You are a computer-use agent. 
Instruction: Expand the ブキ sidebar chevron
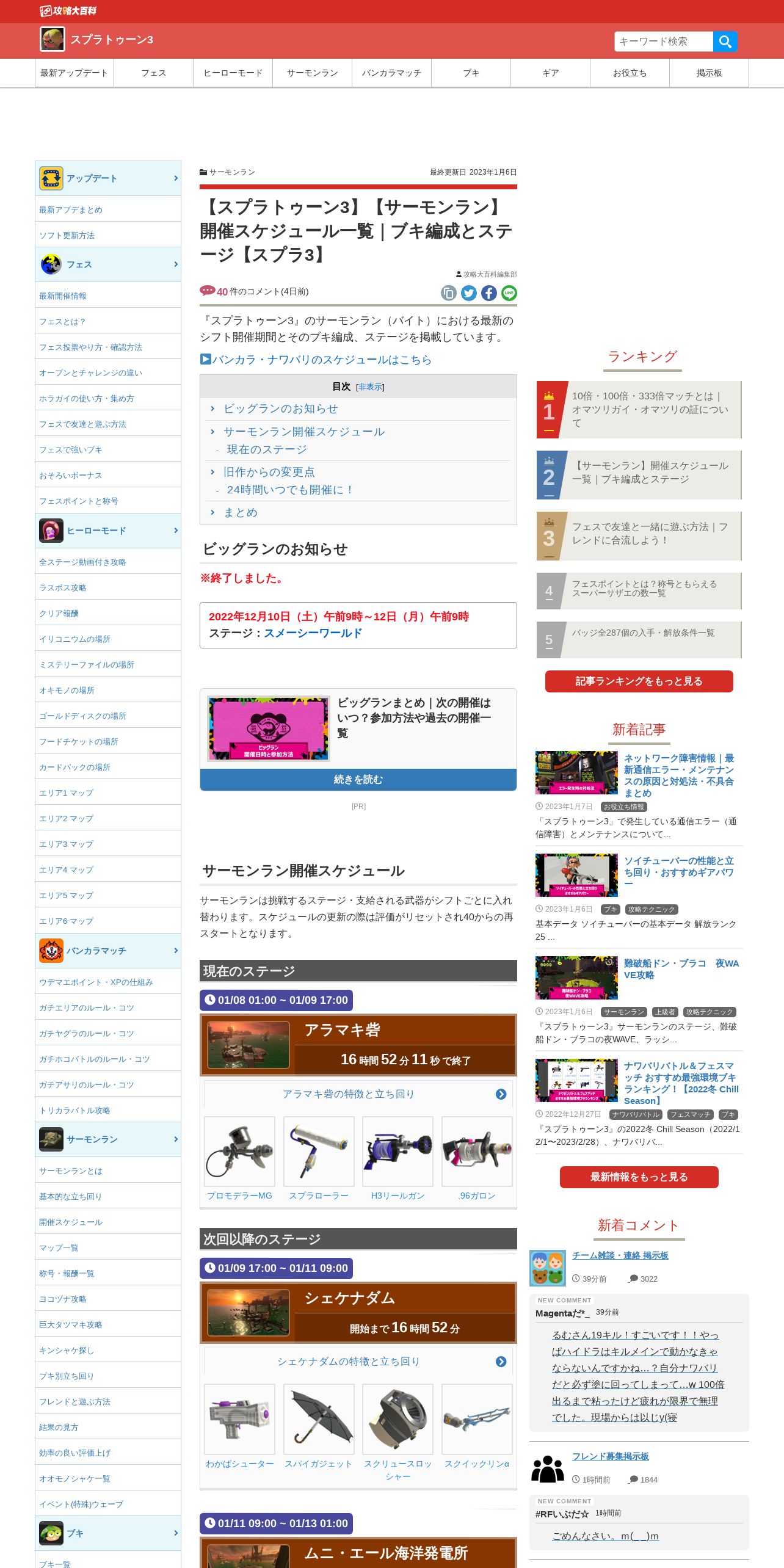click(x=176, y=1533)
